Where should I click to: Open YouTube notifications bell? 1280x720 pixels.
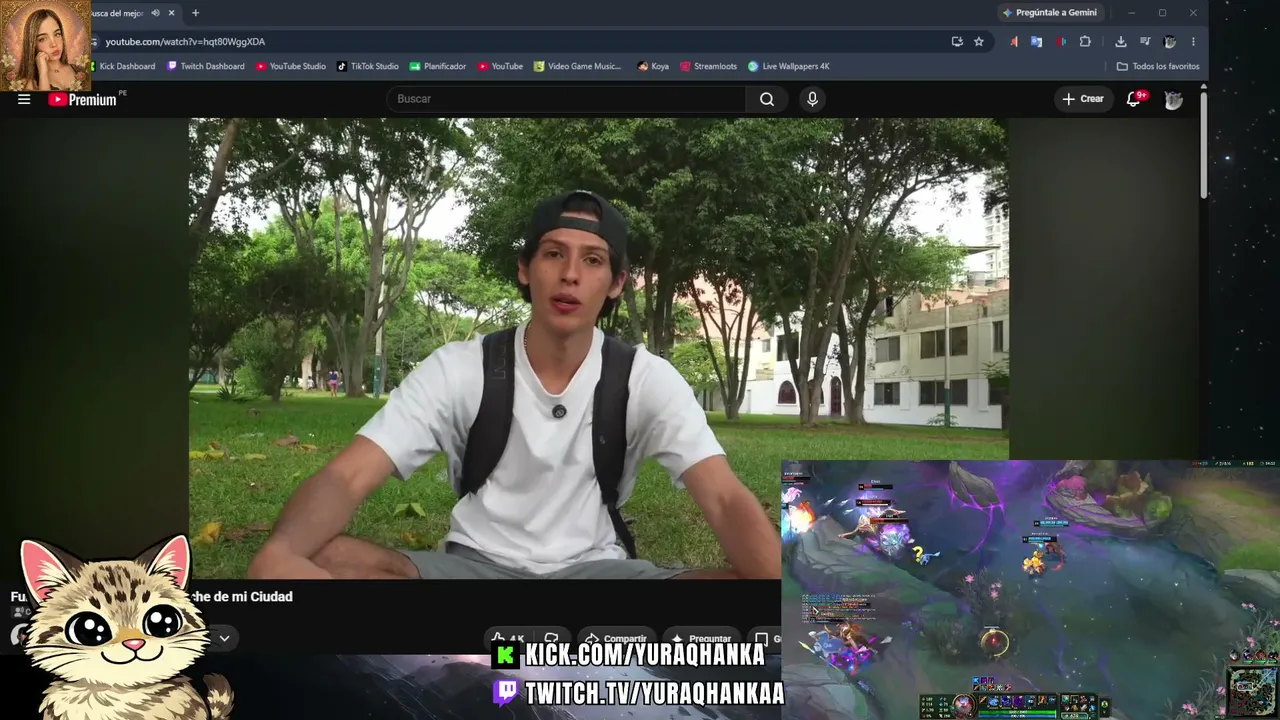1134,99
